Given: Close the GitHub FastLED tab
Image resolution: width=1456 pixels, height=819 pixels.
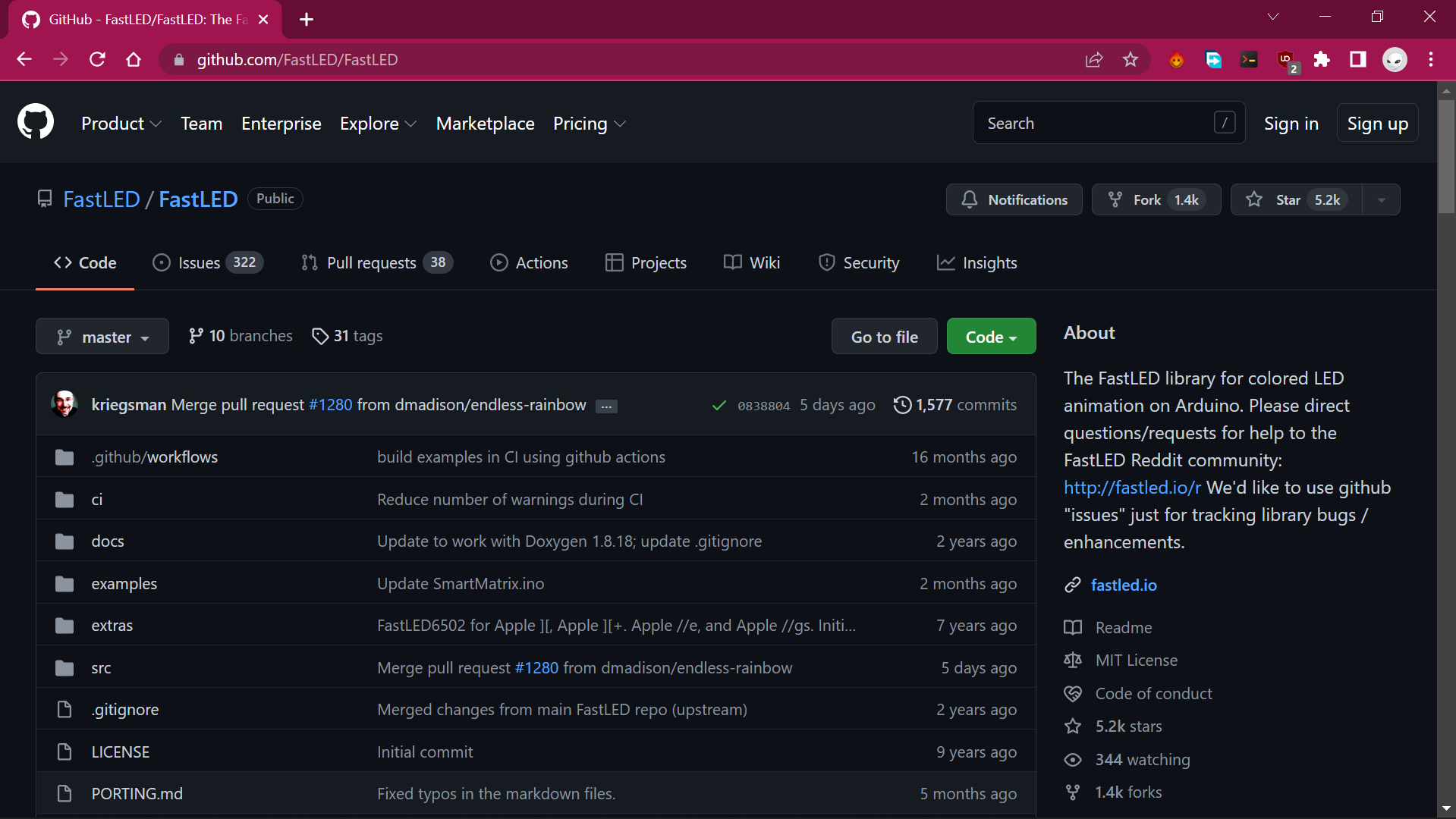Looking at the screenshot, I should coord(263,20).
